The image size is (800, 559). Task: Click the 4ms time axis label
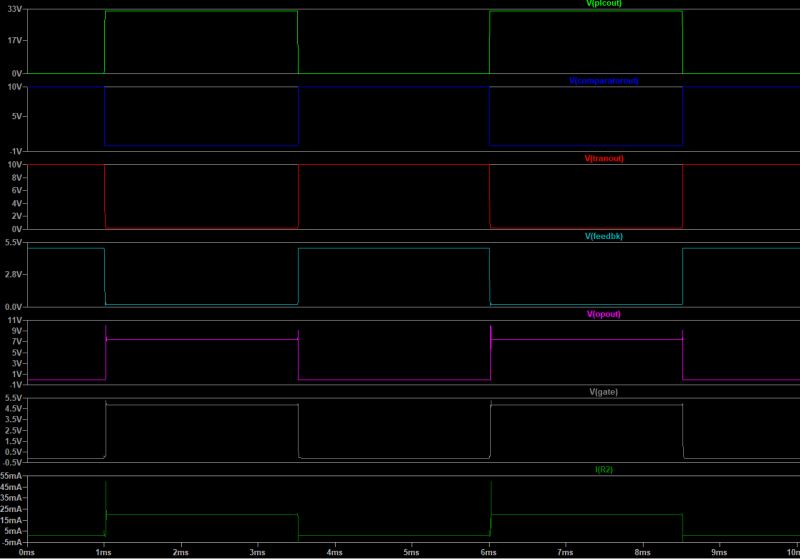tap(335, 552)
